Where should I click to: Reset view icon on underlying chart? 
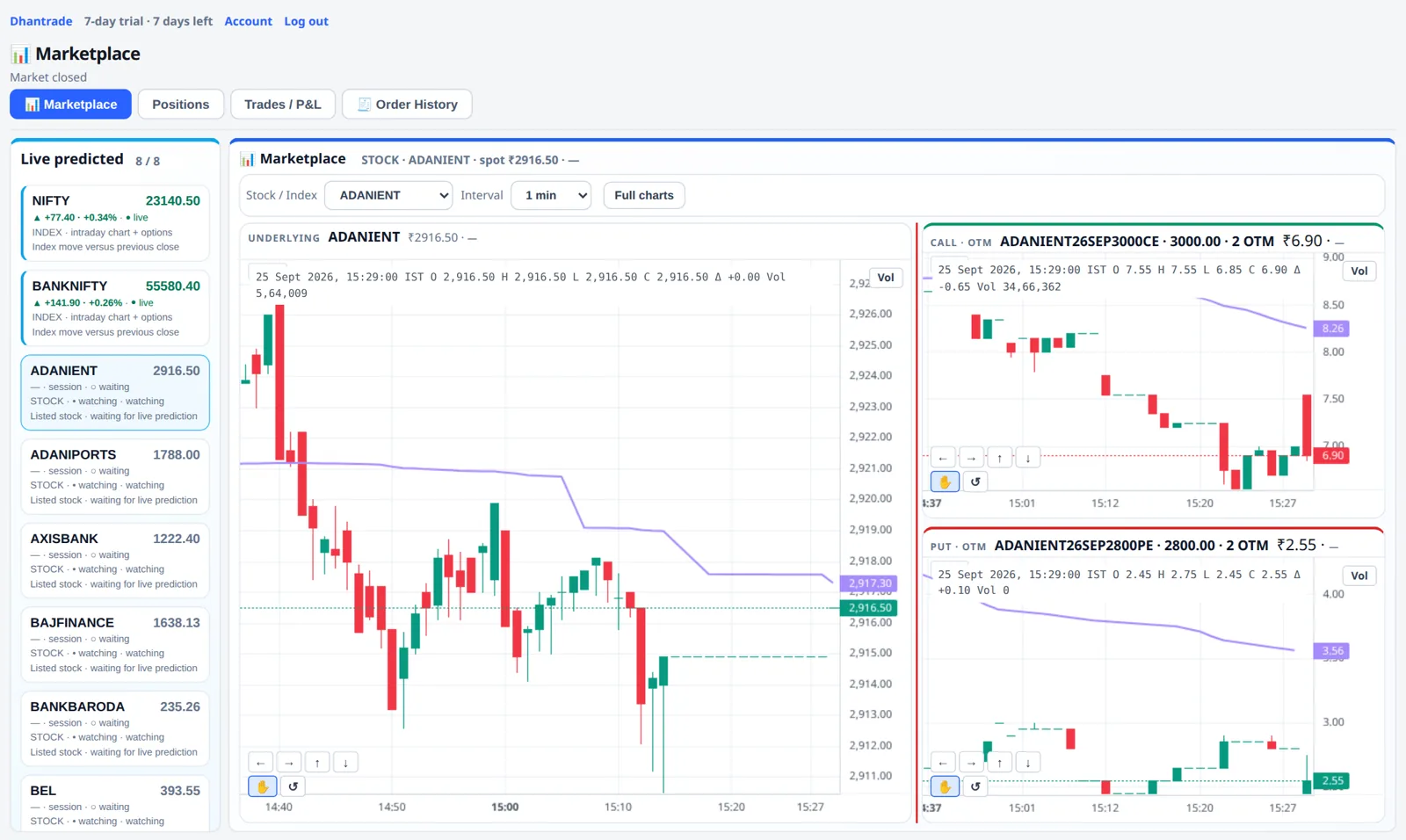pos(294,786)
